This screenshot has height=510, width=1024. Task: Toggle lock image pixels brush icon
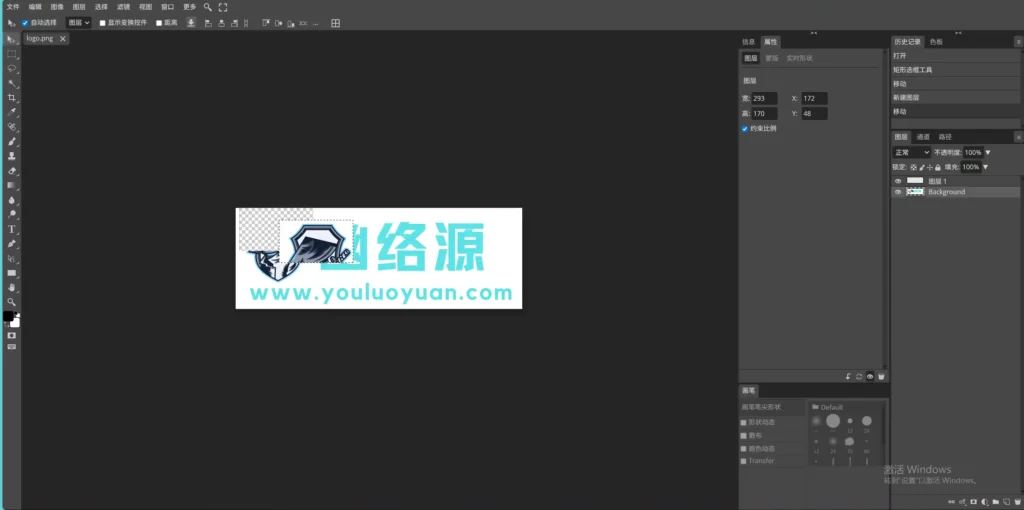[921, 168]
